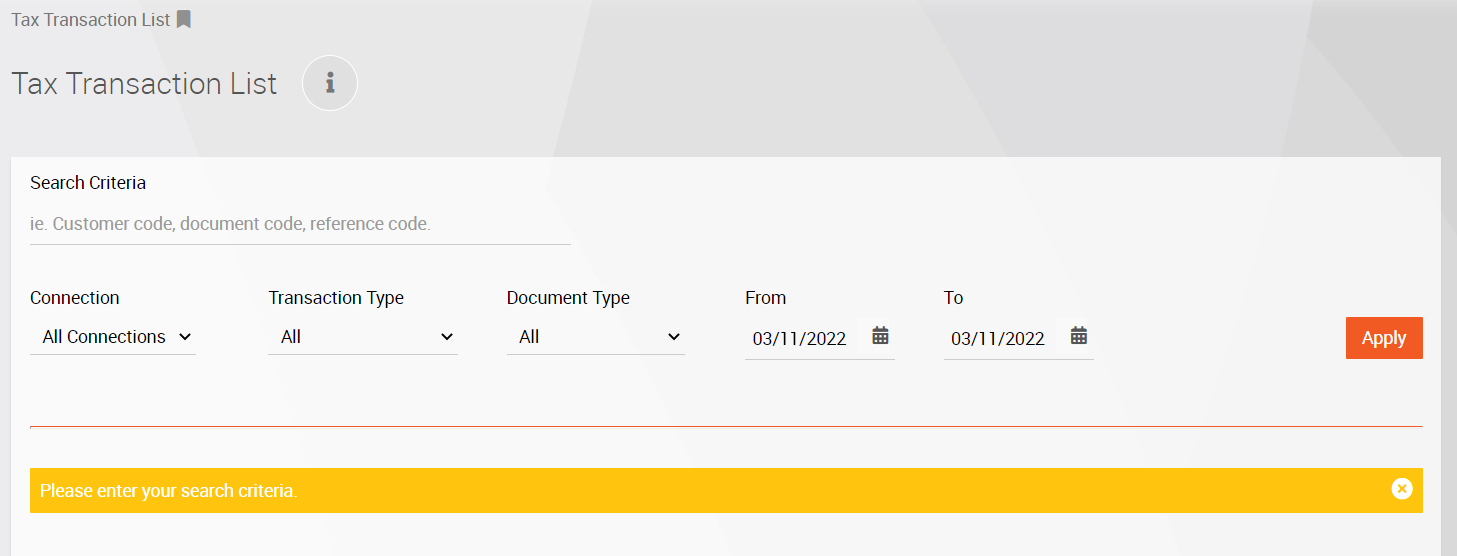Click the To label
The height and width of the screenshot is (556, 1457).
(953, 298)
